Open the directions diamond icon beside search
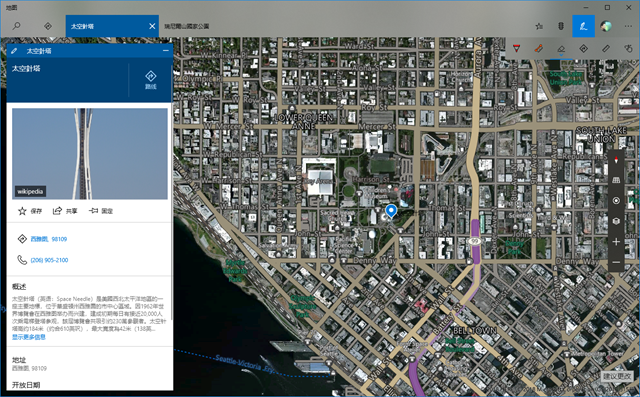Screen dimensions: 640x397 click(48, 26)
